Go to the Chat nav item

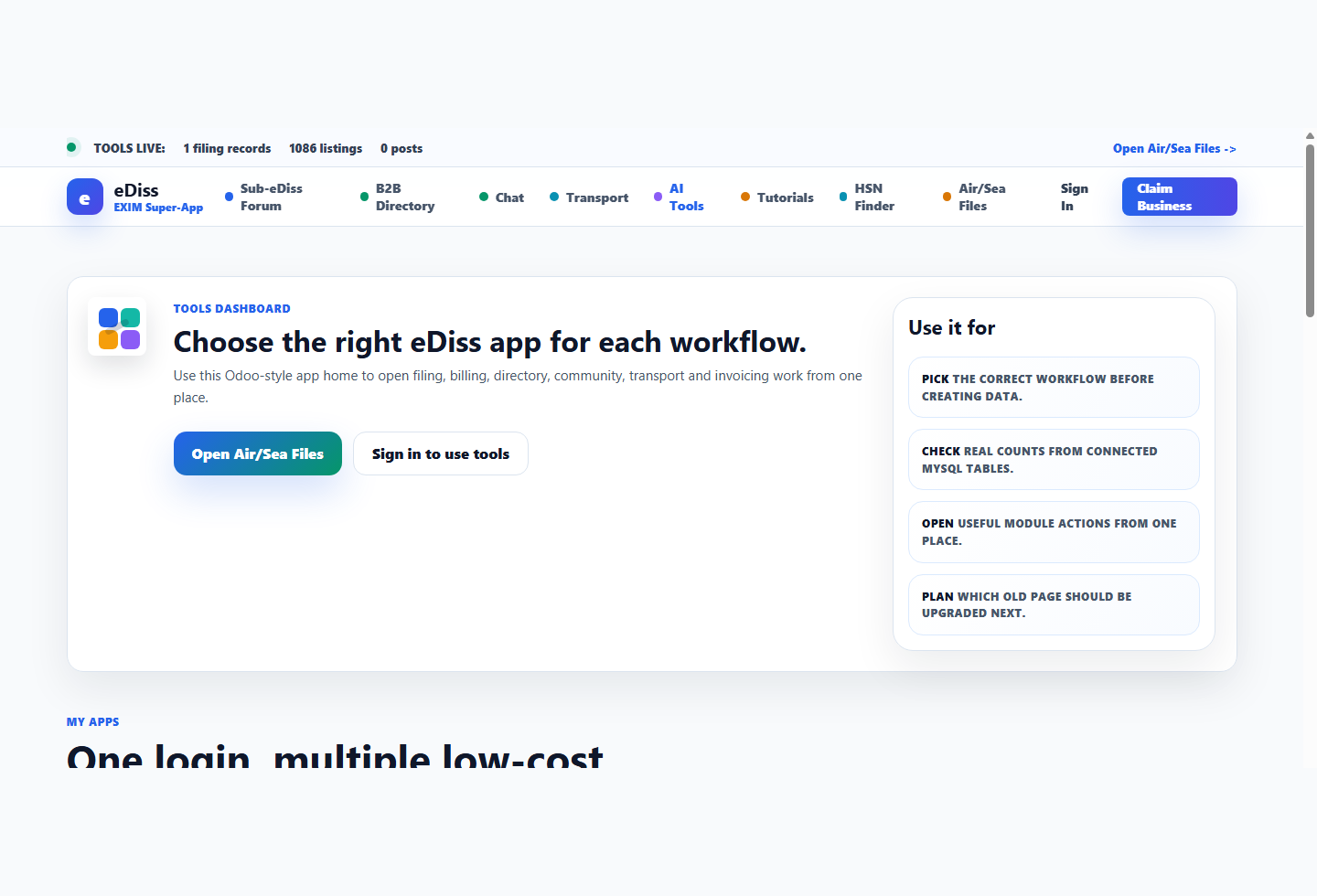coord(502,197)
